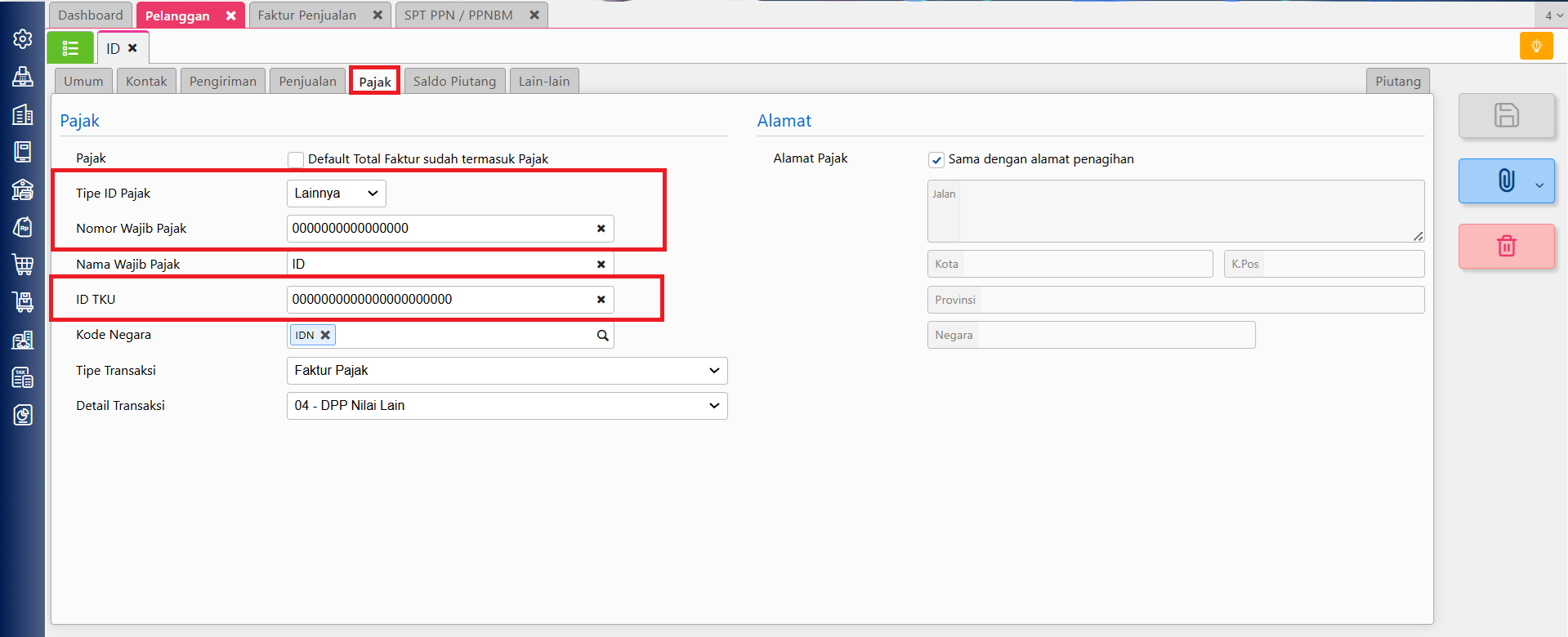
Task: Click the ID TKU input field
Action: [441, 300]
